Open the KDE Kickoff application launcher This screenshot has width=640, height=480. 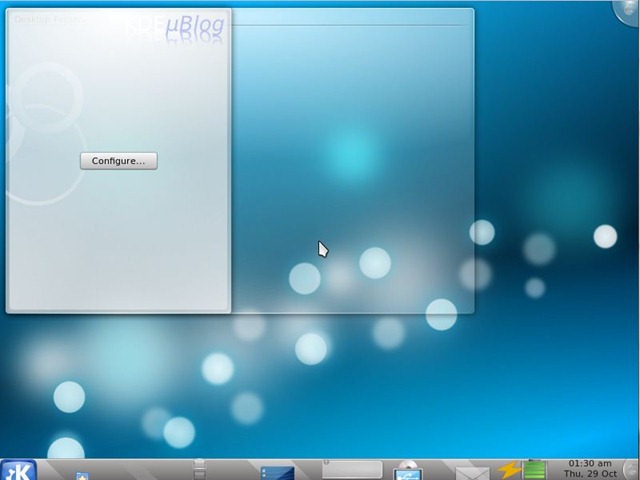pyautogui.click(x=18, y=470)
